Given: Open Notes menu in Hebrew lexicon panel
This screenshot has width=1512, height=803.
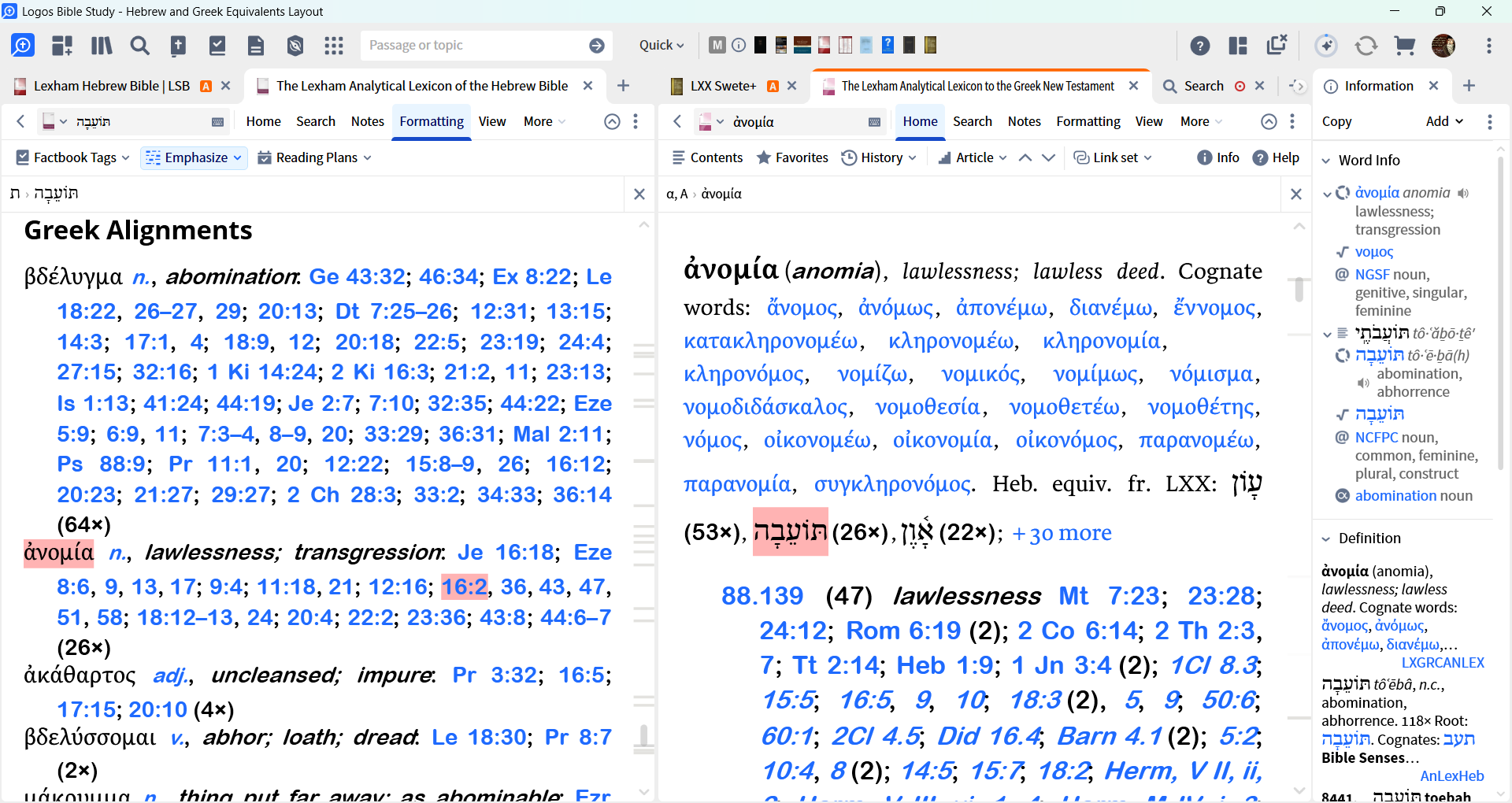Looking at the screenshot, I should click(367, 121).
